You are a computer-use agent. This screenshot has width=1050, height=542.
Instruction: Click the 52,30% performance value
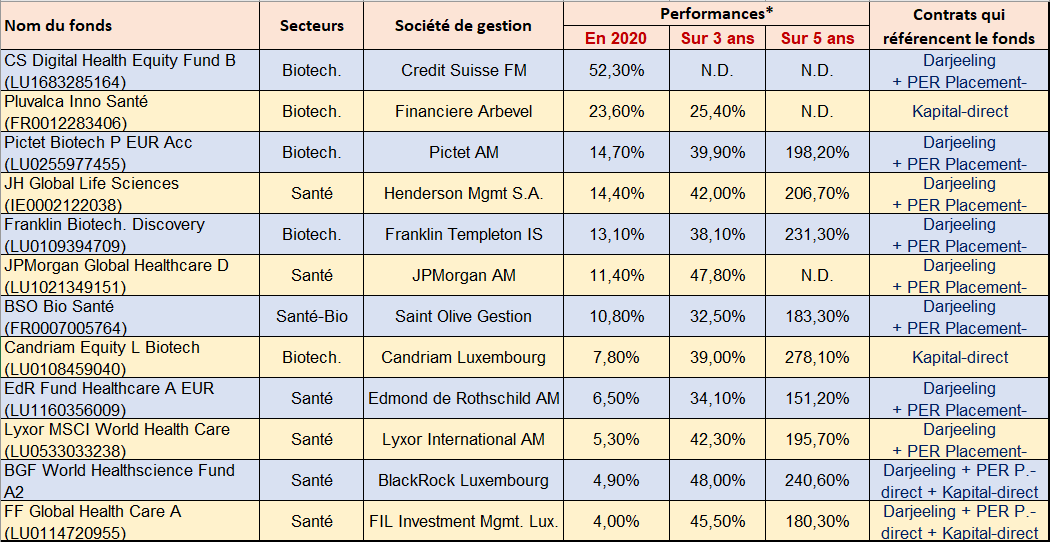616,71
